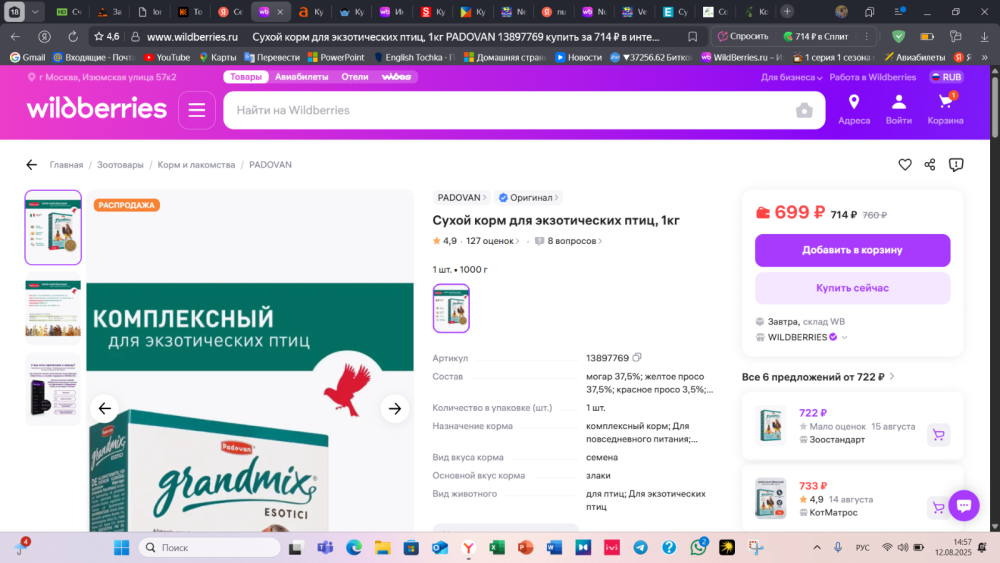Change delivery address Москва, Изюмская улица
The height and width of the screenshot is (563, 1000).
click(101, 77)
